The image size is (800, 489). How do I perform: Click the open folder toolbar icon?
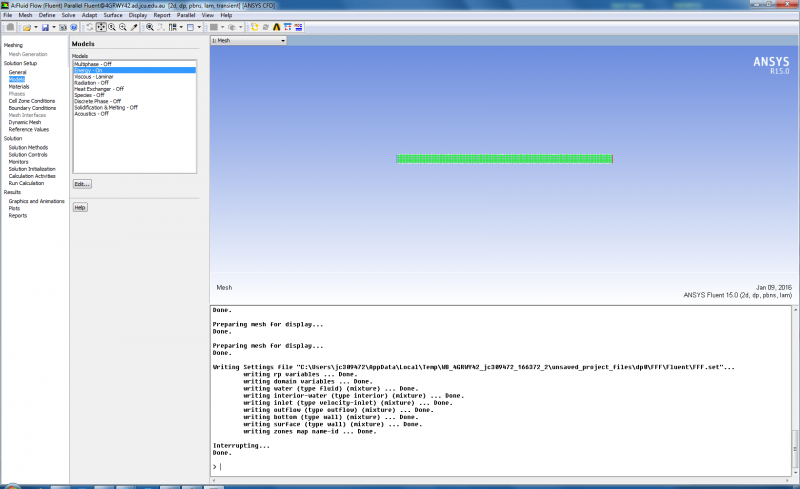pyautogui.click(x=27, y=27)
